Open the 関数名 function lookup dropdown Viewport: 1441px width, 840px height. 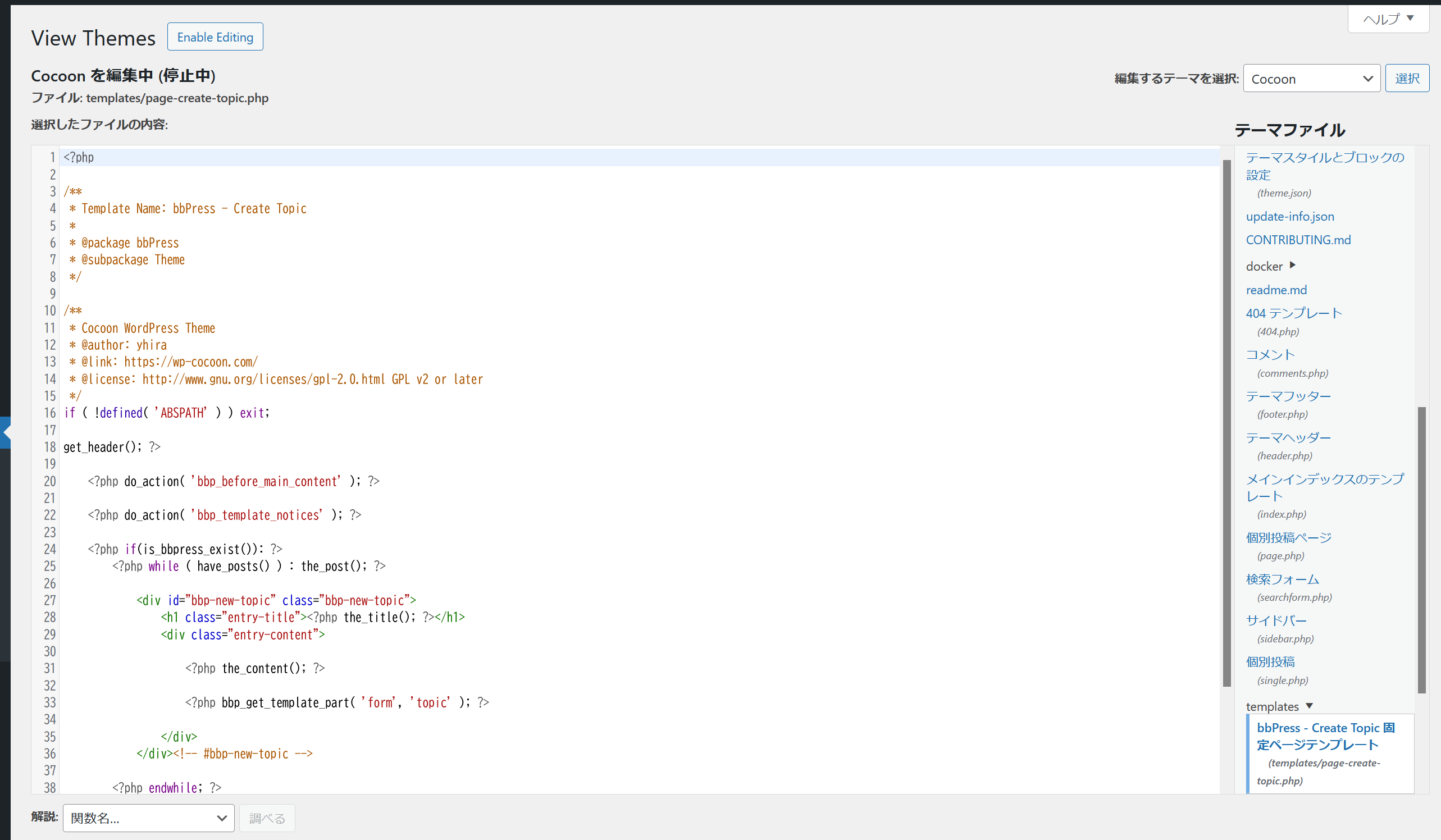pyautogui.click(x=148, y=818)
